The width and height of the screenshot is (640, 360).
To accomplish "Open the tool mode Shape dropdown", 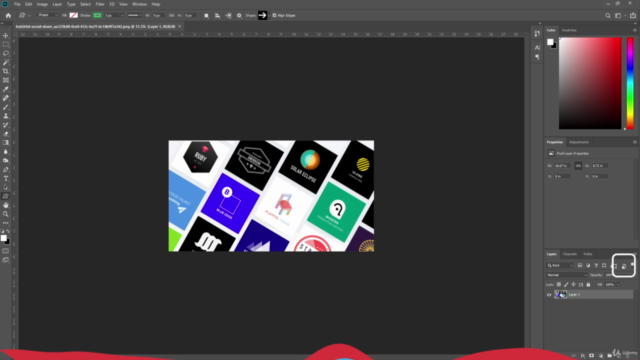I will point(47,16).
